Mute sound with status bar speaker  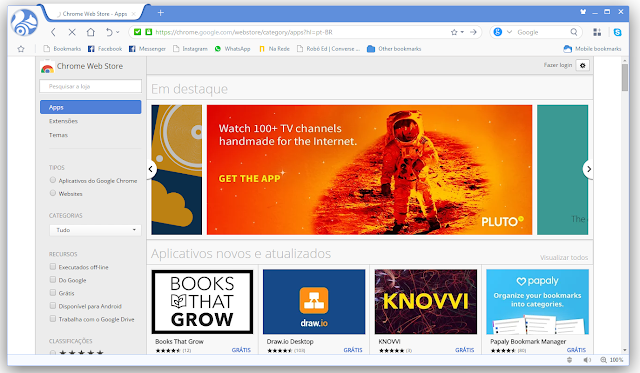pyautogui.click(x=587, y=360)
